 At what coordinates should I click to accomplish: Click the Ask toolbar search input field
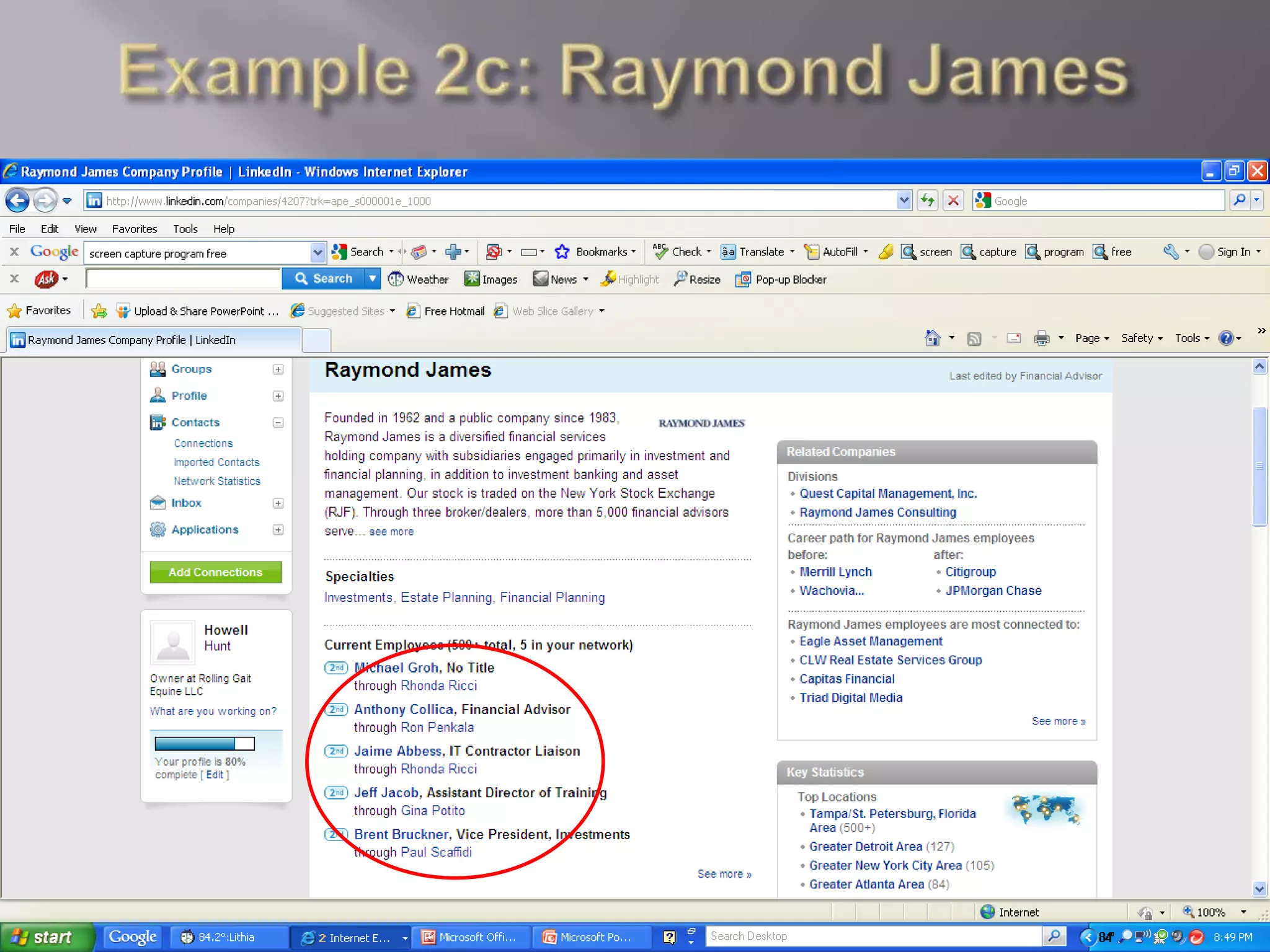click(184, 279)
